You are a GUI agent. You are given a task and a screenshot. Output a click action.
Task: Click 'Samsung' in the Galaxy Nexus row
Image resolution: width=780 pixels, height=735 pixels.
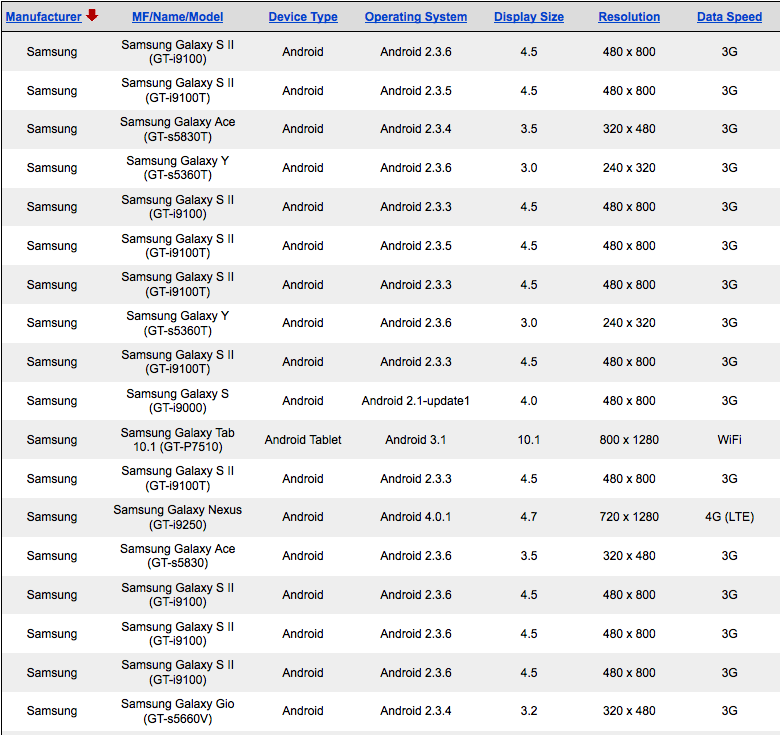(52, 517)
